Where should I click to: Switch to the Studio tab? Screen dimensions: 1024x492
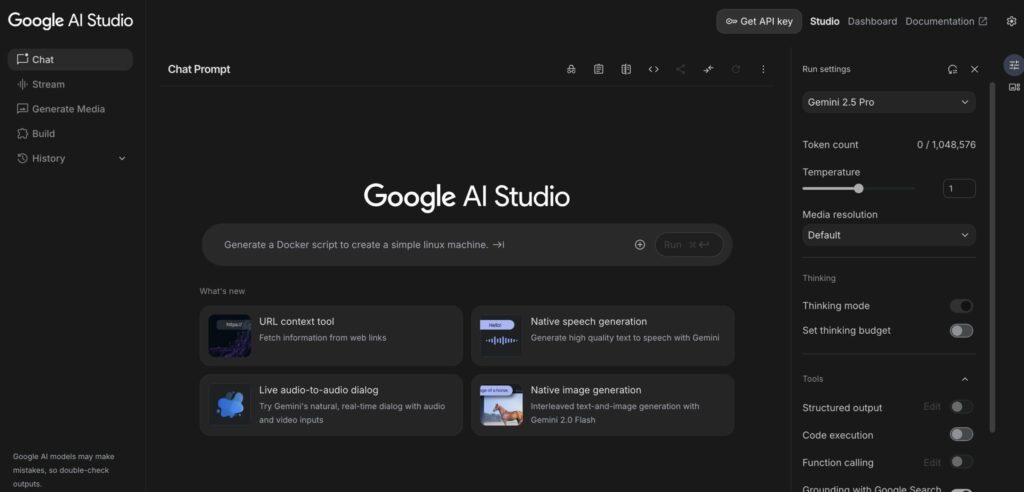(825, 22)
